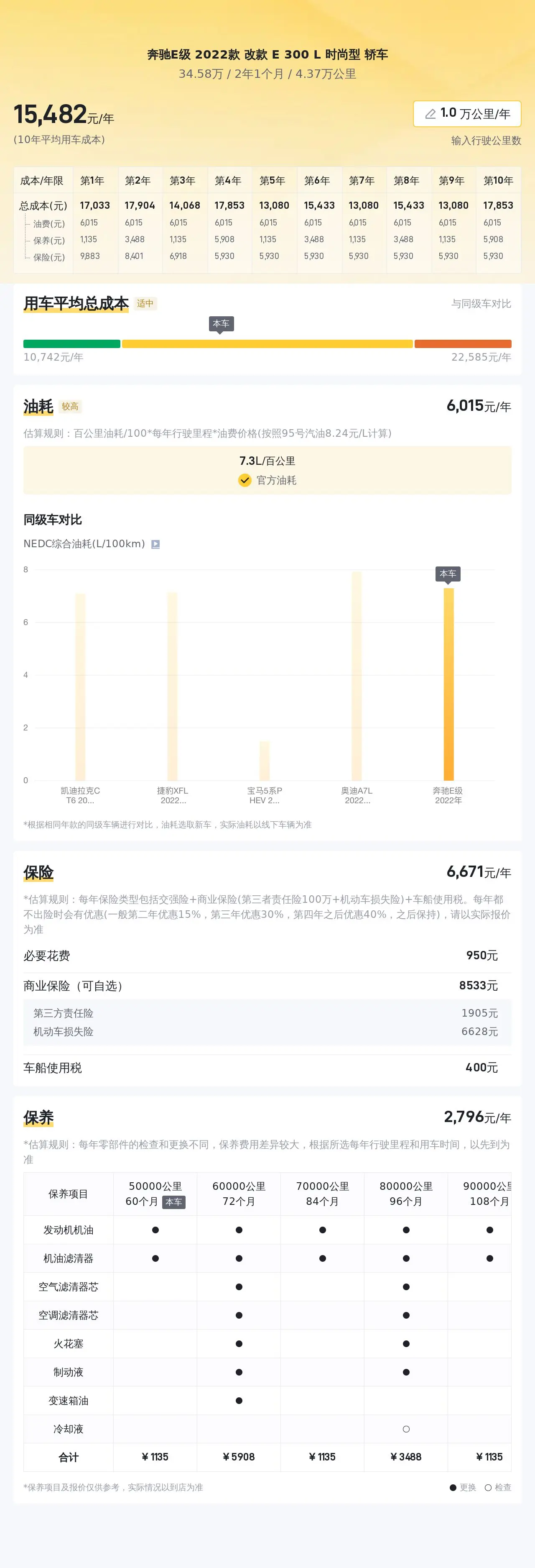This screenshot has height=1568, width=535.
Task: Tap the yellow checkmark icon beside 官方油耗
Action: (x=245, y=480)
